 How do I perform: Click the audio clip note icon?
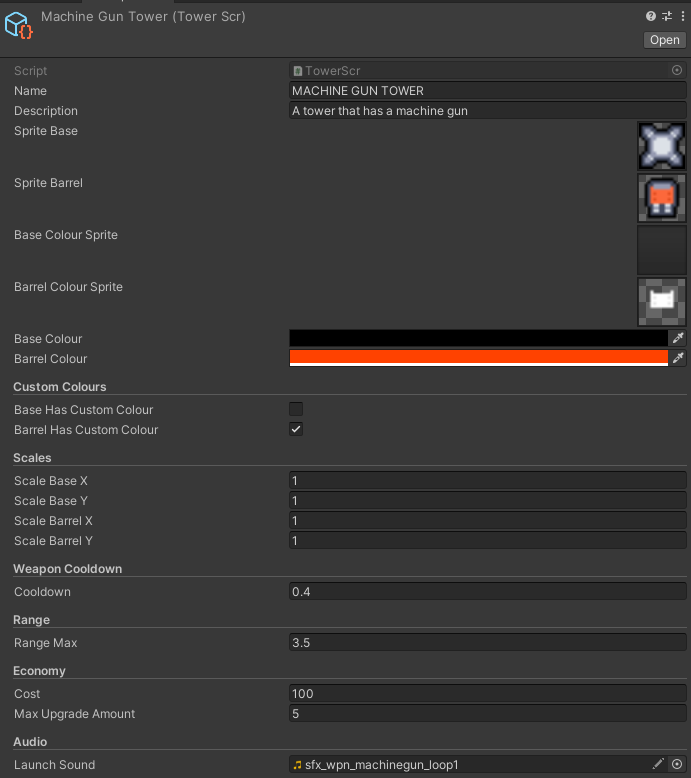click(297, 765)
